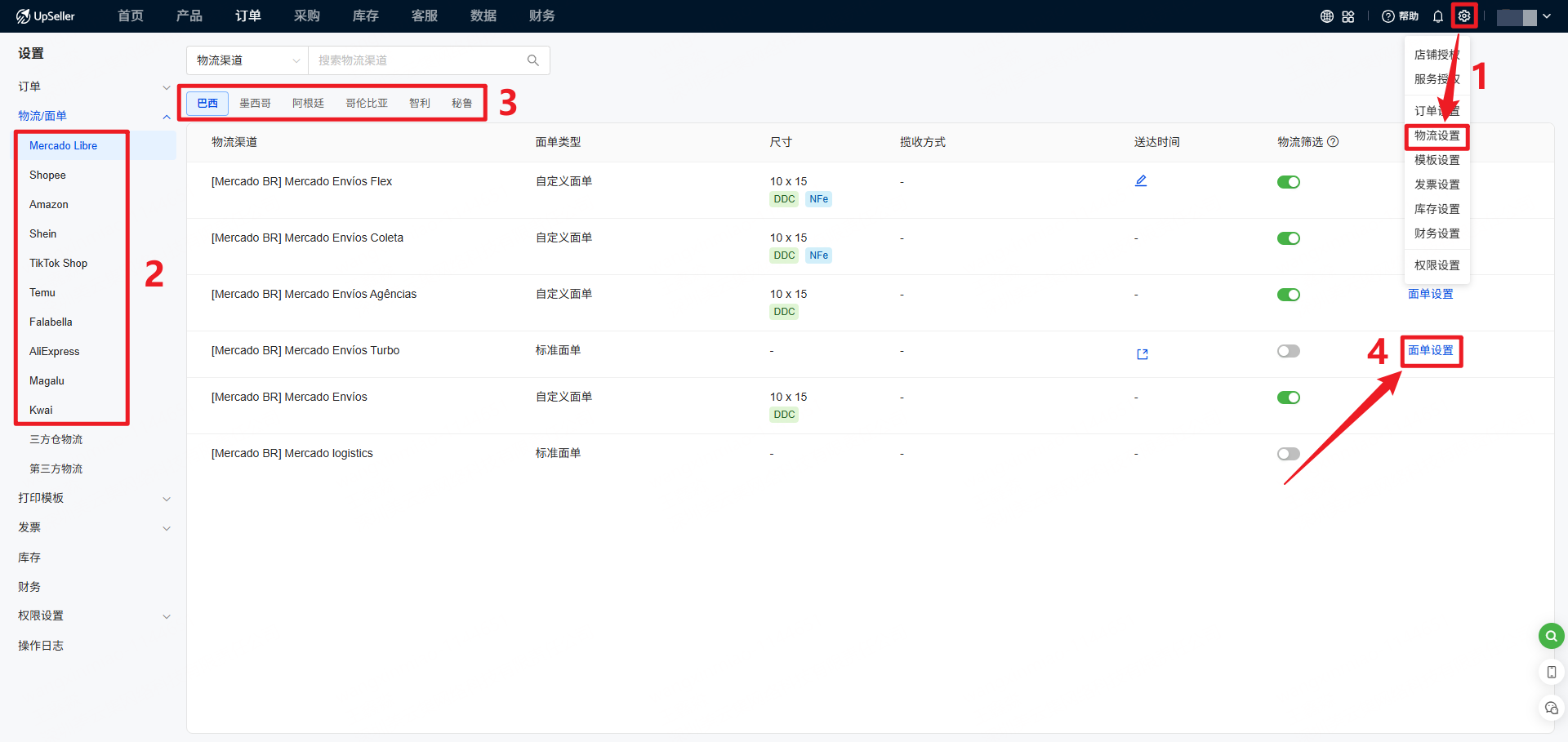Select Shopee in the logistics sidebar
Screen dimensions: 1568x742
coord(47,176)
